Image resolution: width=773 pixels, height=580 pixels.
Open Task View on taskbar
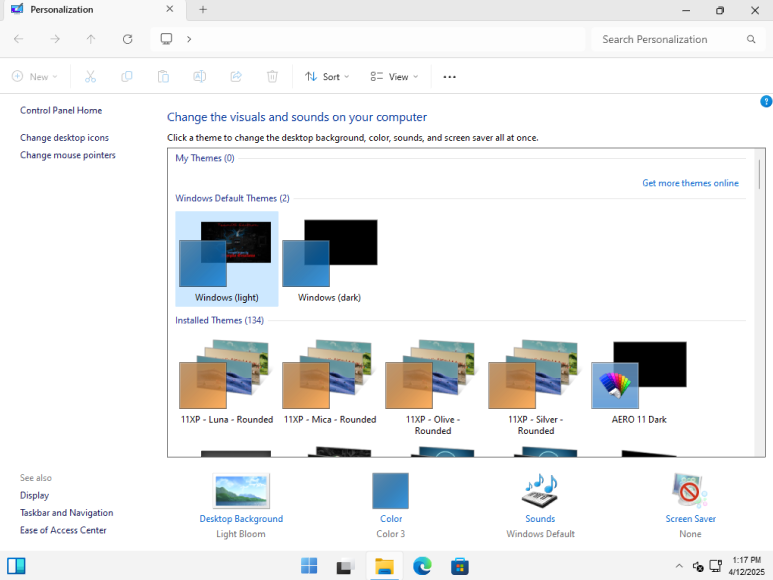[346, 566]
